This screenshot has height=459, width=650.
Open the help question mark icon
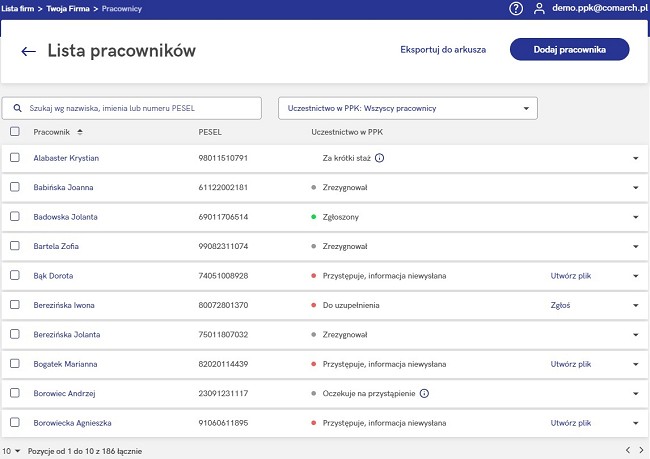click(516, 8)
